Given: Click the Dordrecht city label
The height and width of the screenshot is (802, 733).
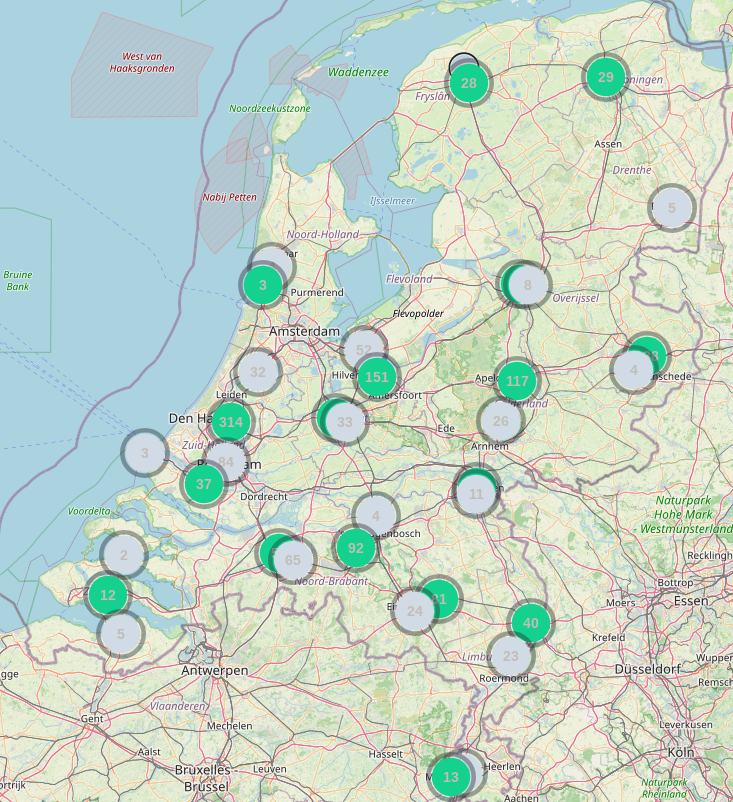Looking at the screenshot, I should pyautogui.click(x=264, y=497).
